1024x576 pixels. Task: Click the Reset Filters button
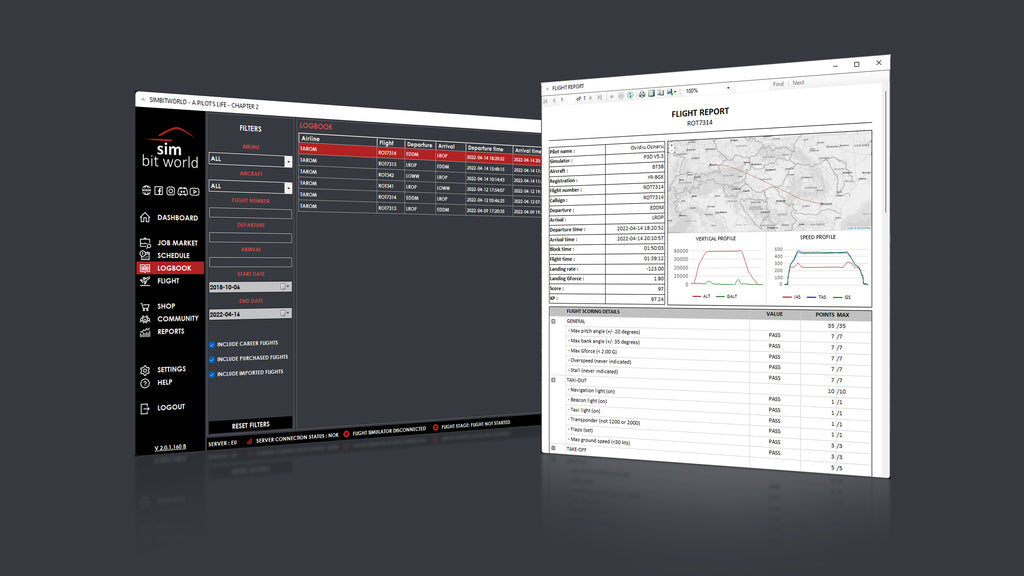click(251, 425)
